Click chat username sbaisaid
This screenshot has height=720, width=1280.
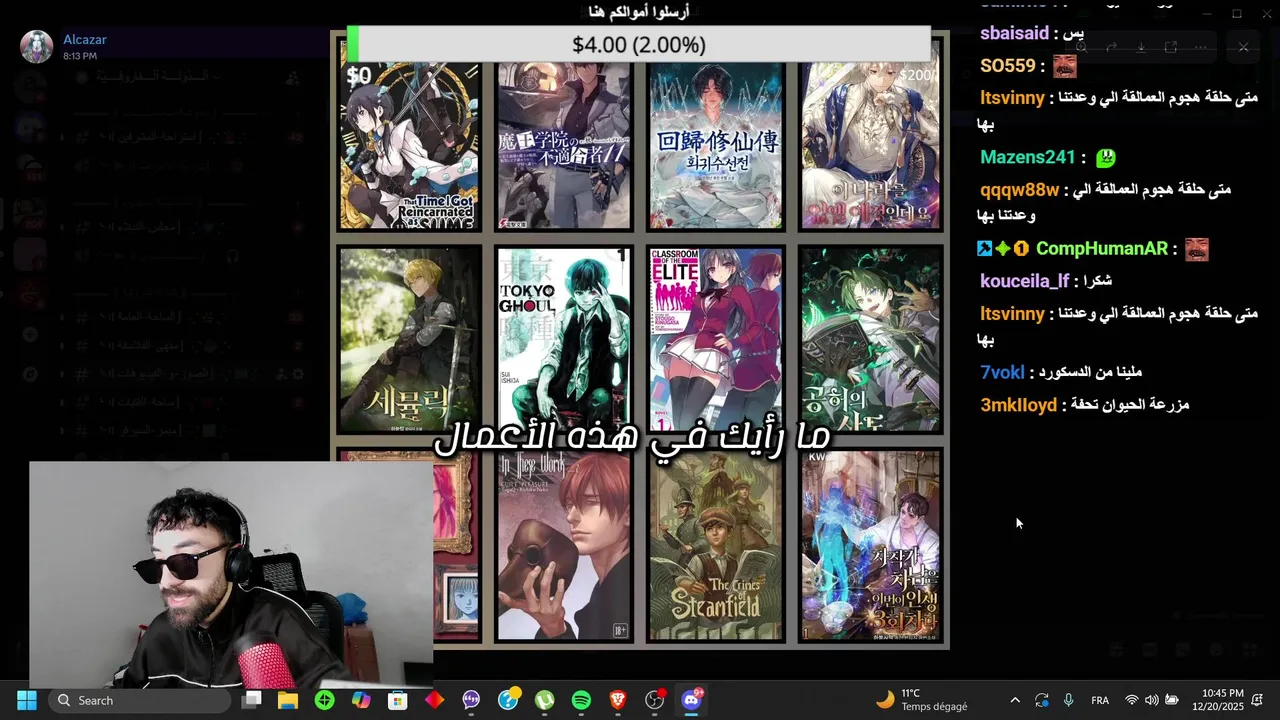click(1014, 33)
